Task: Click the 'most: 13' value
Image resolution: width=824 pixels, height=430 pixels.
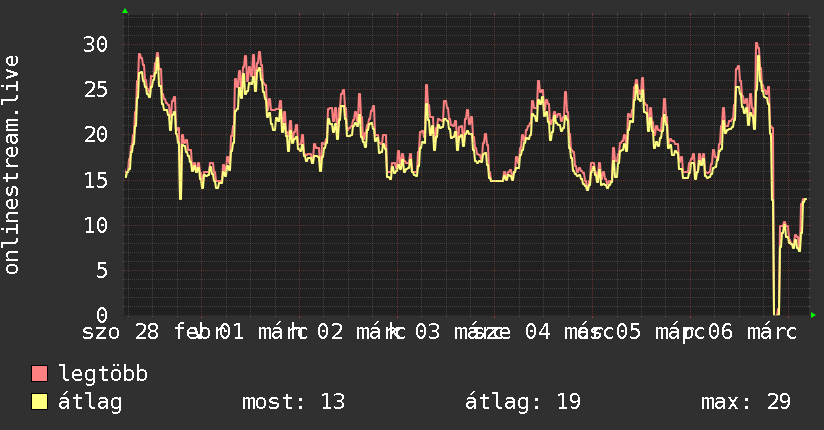Action: (x=293, y=402)
